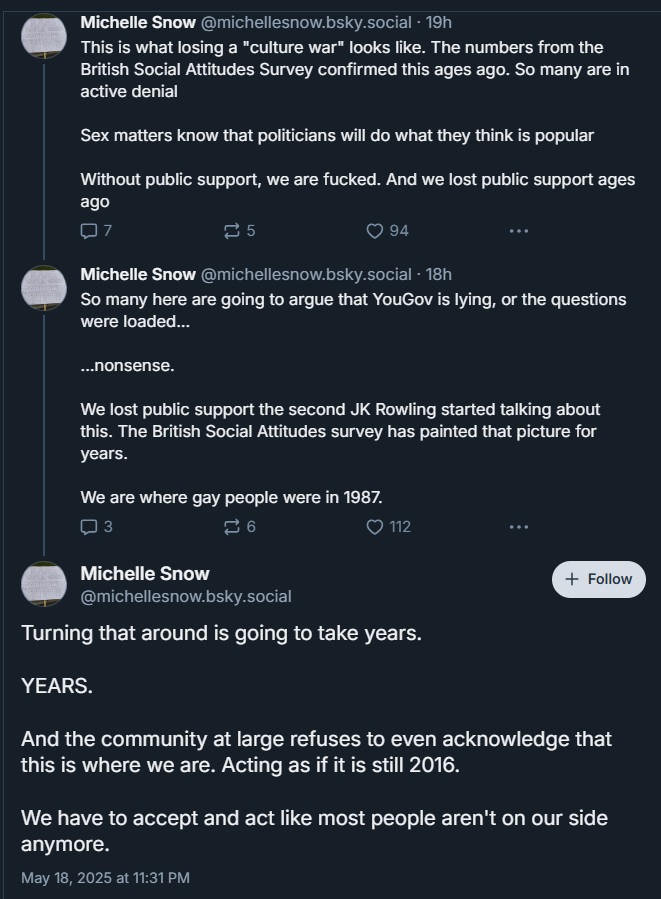Open the handle below the main post's author name
The height and width of the screenshot is (899, 661).
click(x=186, y=596)
